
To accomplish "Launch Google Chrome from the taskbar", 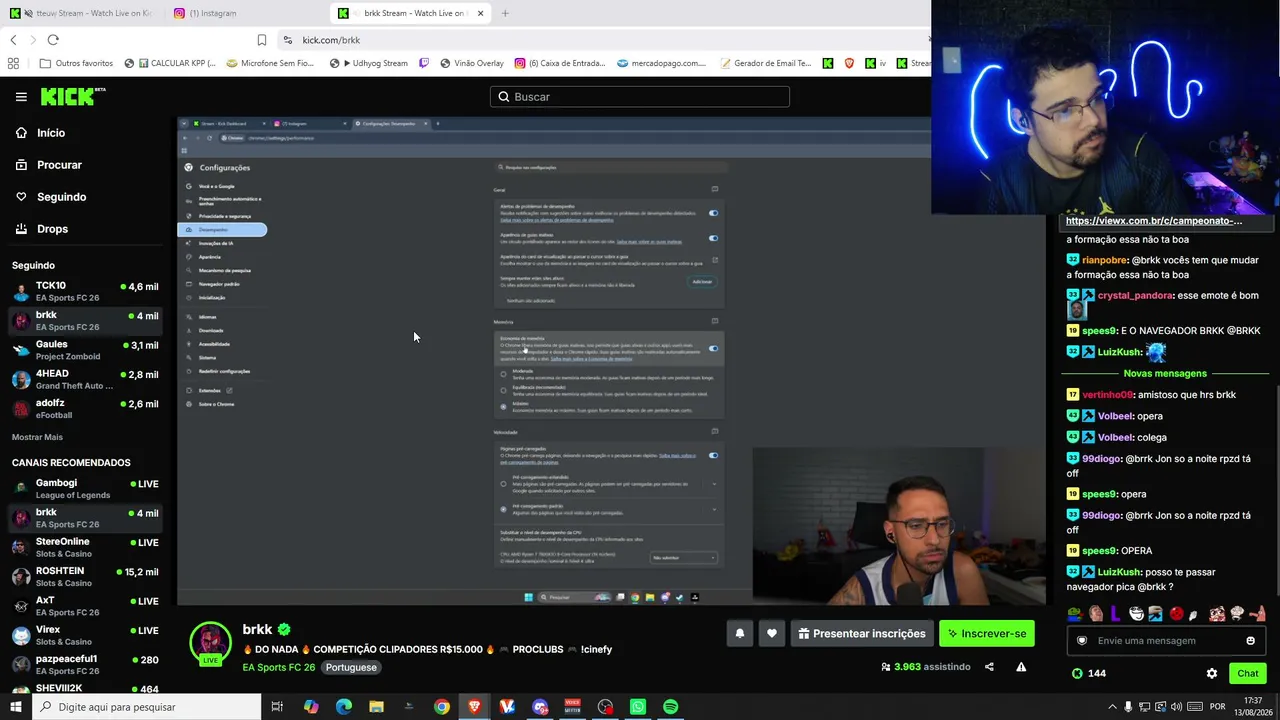I will point(442,707).
